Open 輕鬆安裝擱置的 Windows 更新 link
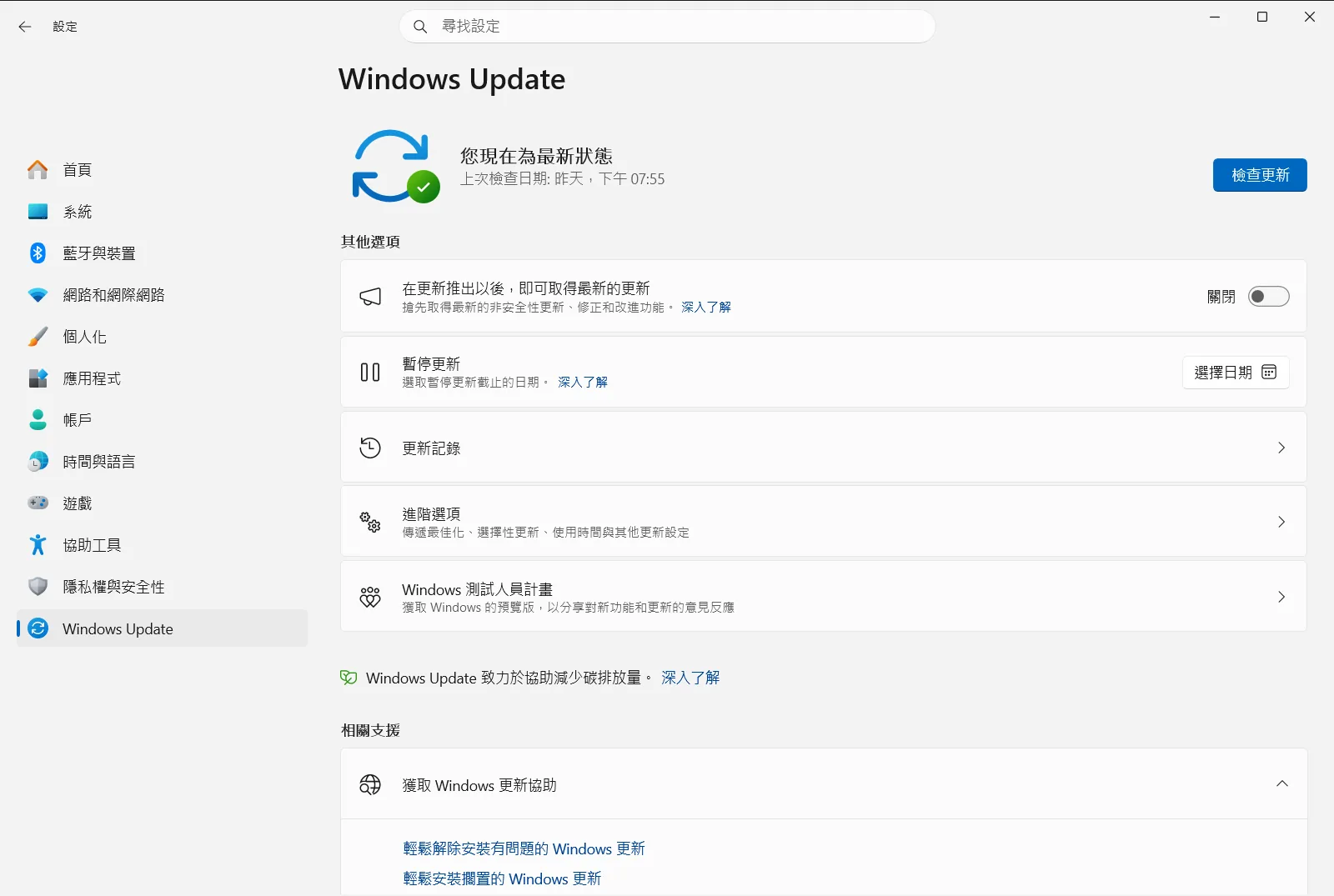 (x=502, y=878)
